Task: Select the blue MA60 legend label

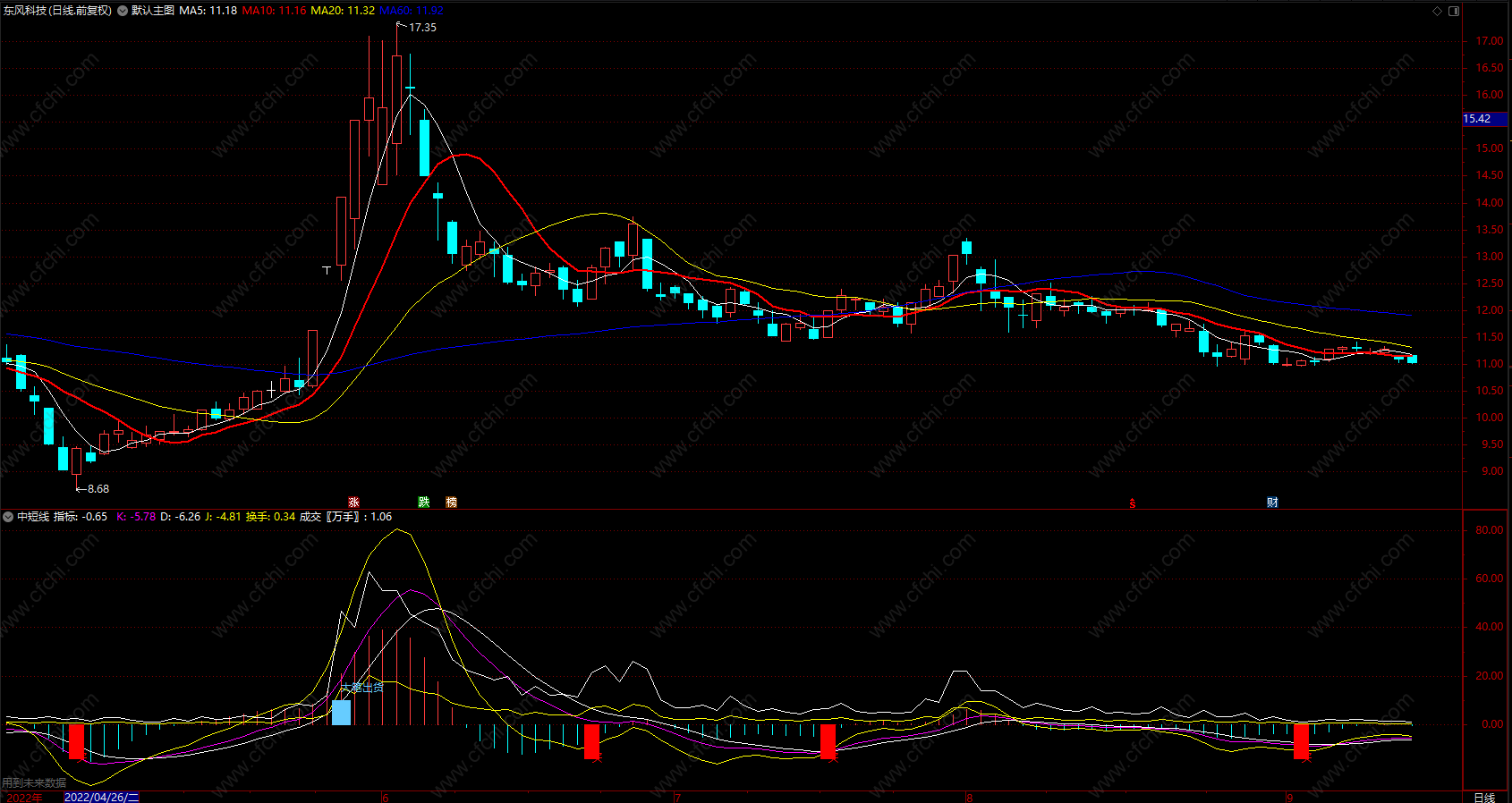Action: point(412,11)
